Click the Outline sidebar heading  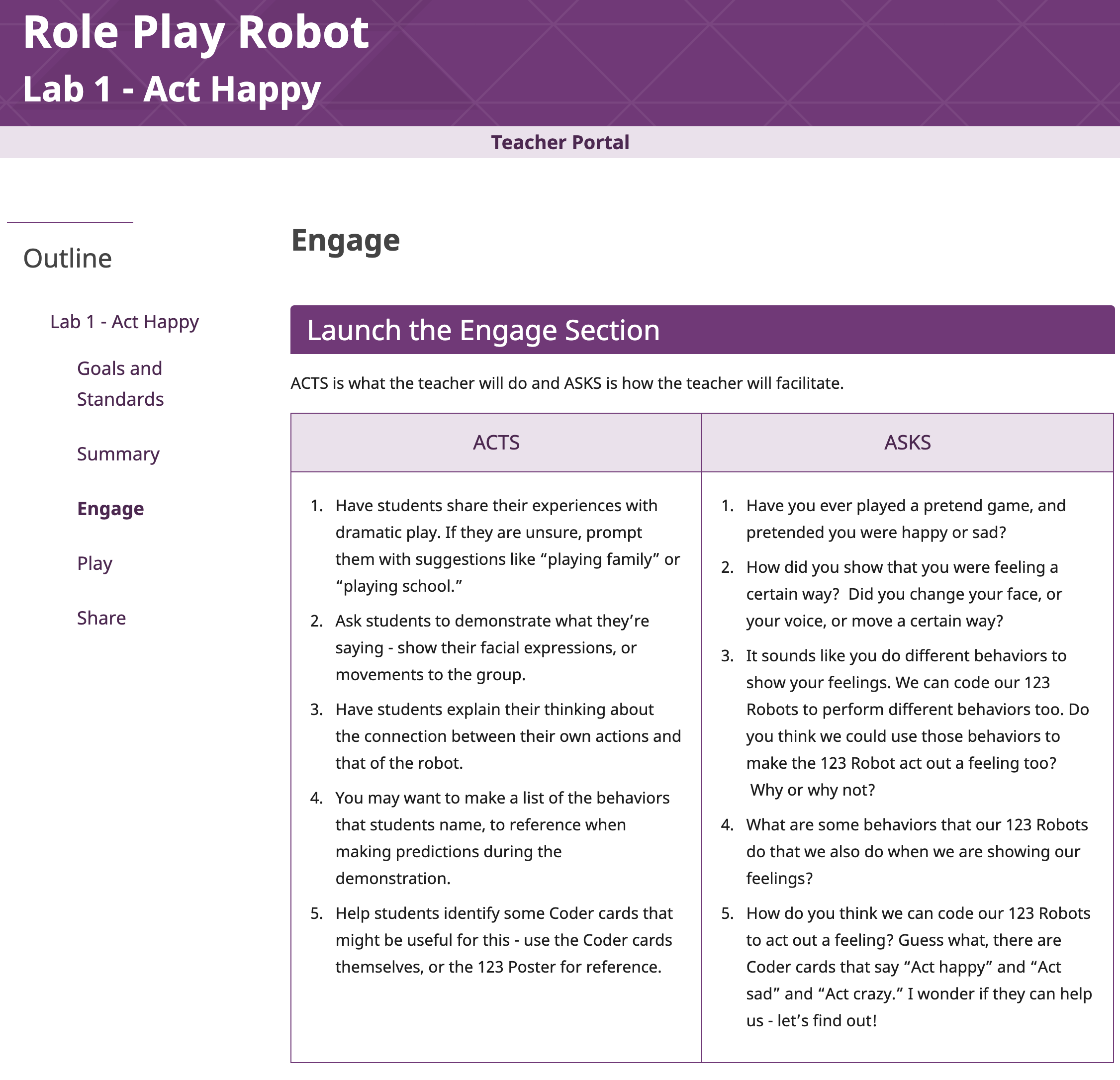[68, 258]
